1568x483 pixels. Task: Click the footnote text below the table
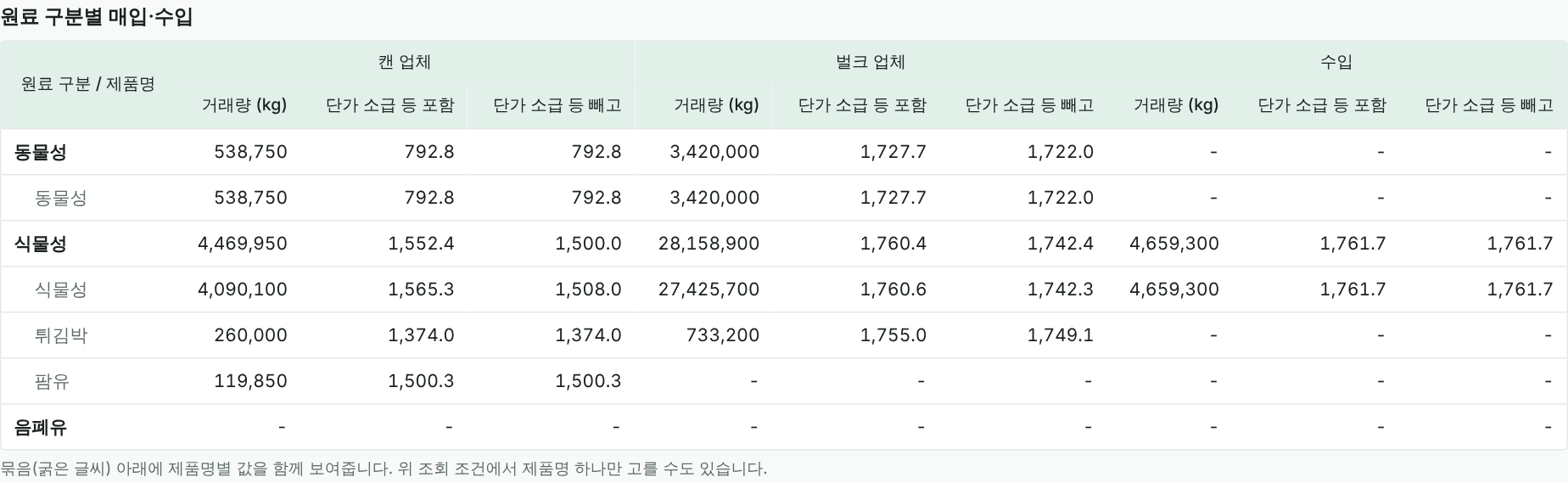click(384, 469)
